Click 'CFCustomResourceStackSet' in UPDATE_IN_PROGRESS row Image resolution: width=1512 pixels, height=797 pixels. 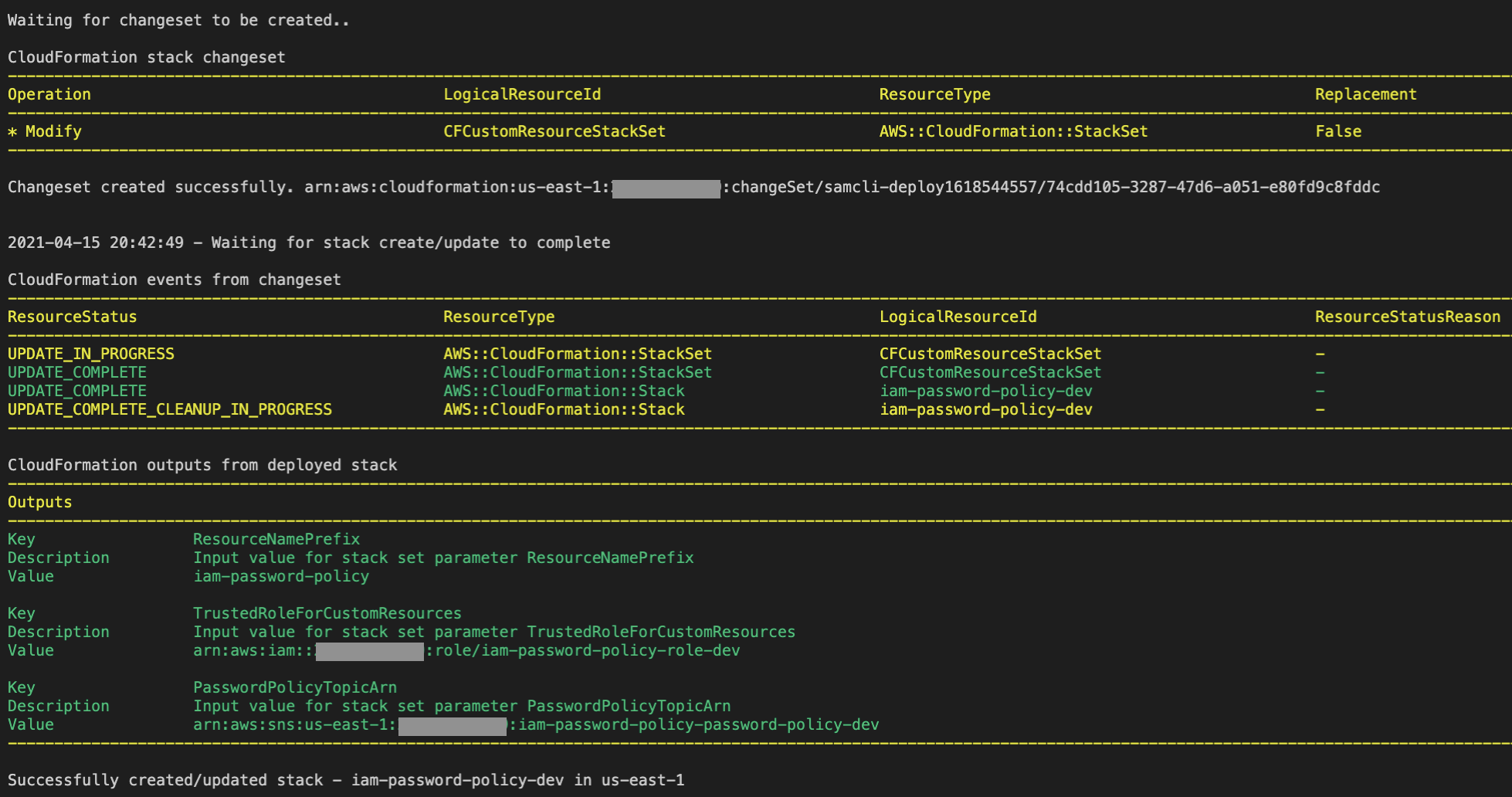tap(990, 354)
